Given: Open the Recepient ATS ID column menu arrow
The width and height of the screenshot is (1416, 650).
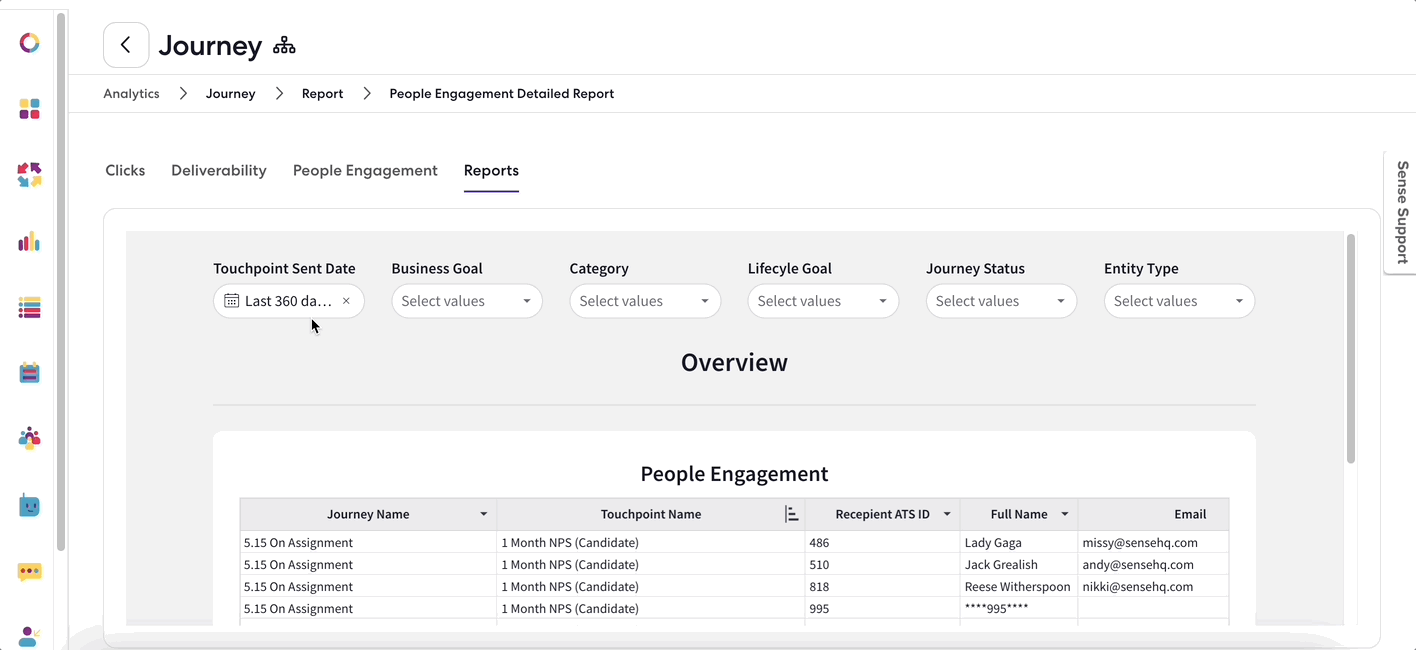Looking at the screenshot, I should click(947, 514).
